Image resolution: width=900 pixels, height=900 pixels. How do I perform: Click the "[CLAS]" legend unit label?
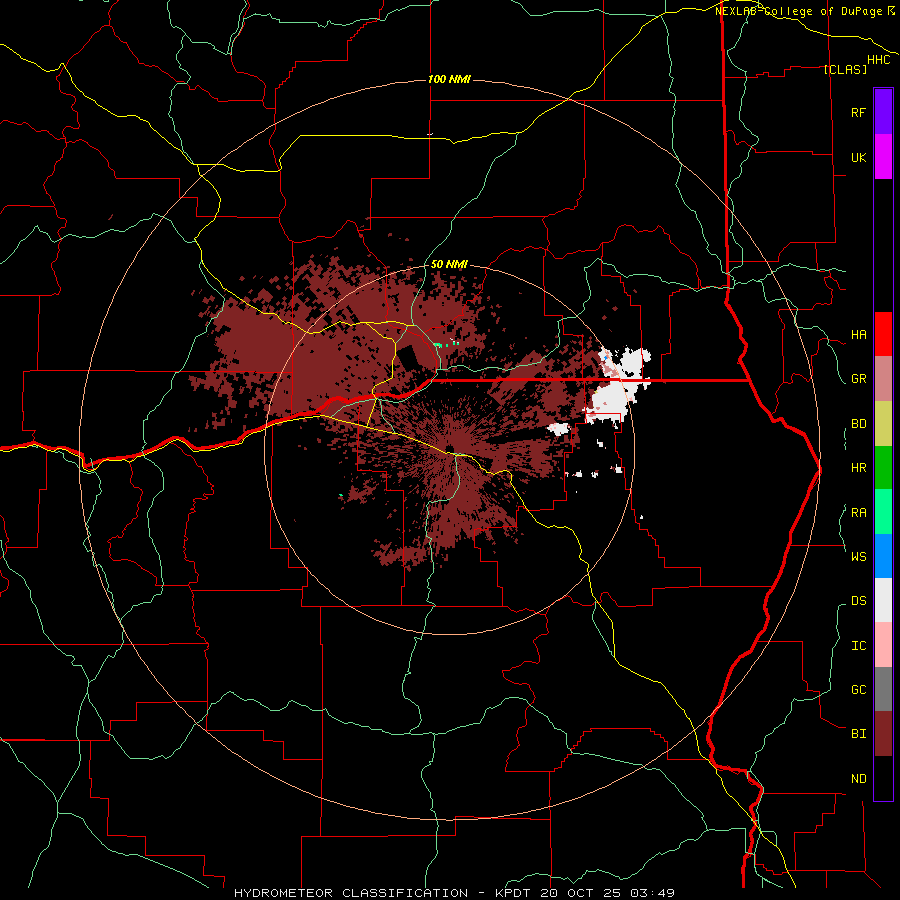point(845,69)
